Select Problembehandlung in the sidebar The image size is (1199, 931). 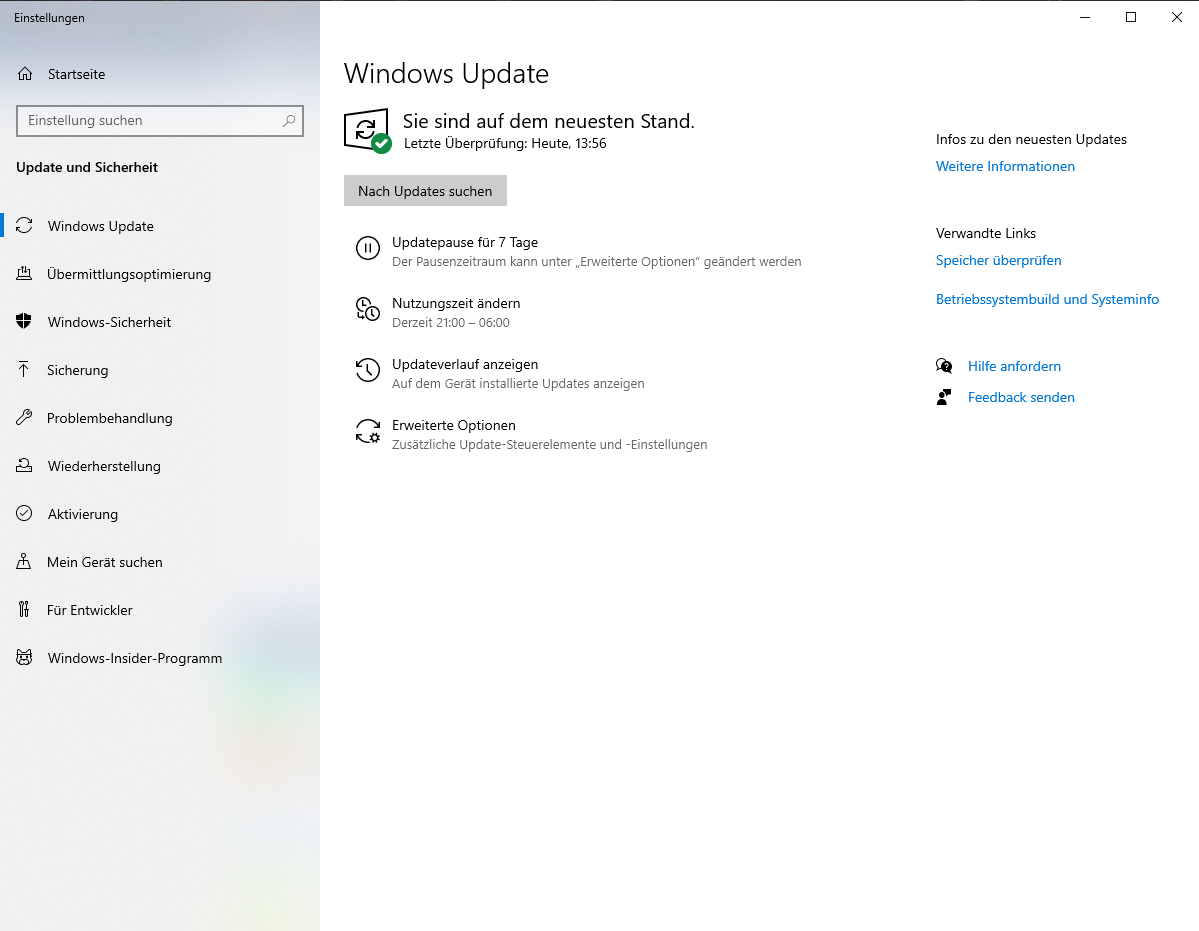click(160, 417)
